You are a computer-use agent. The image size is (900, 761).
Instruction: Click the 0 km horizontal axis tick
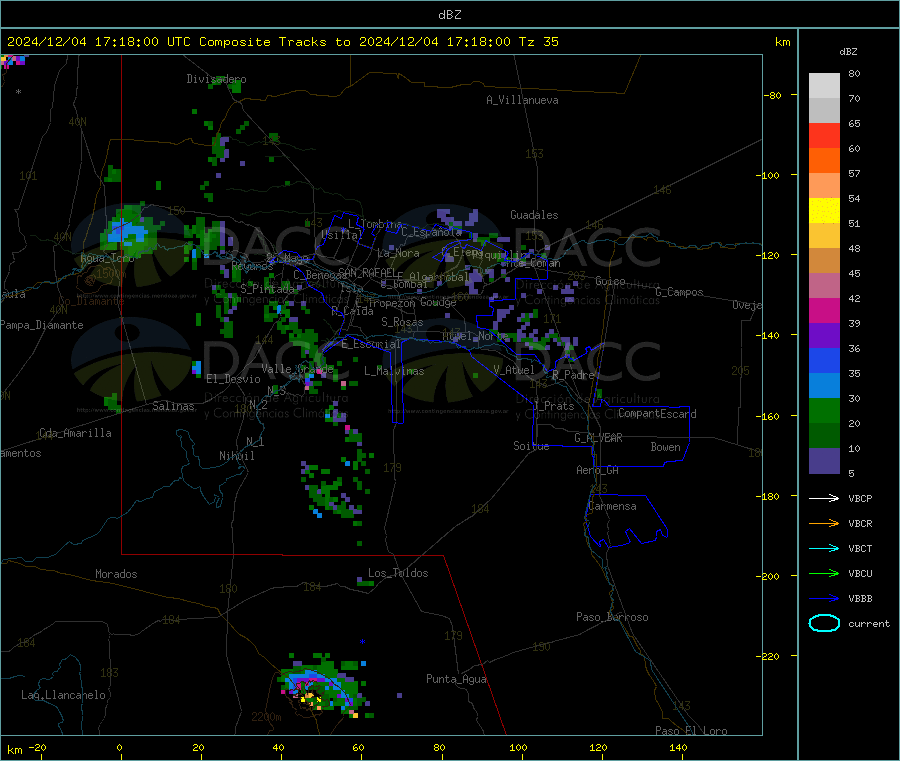pos(119,748)
